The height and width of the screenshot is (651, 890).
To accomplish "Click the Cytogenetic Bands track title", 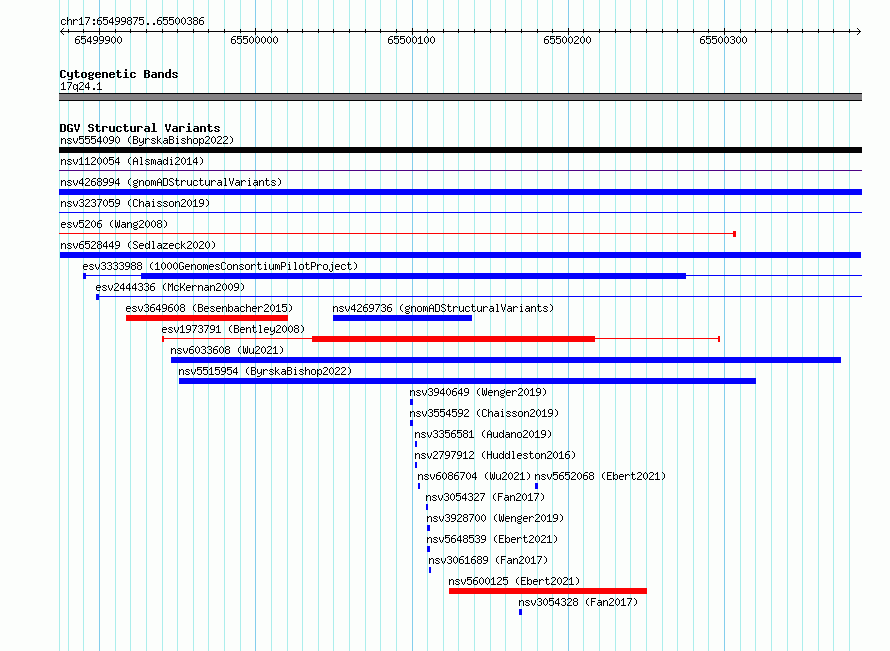I will pos(119,74).
